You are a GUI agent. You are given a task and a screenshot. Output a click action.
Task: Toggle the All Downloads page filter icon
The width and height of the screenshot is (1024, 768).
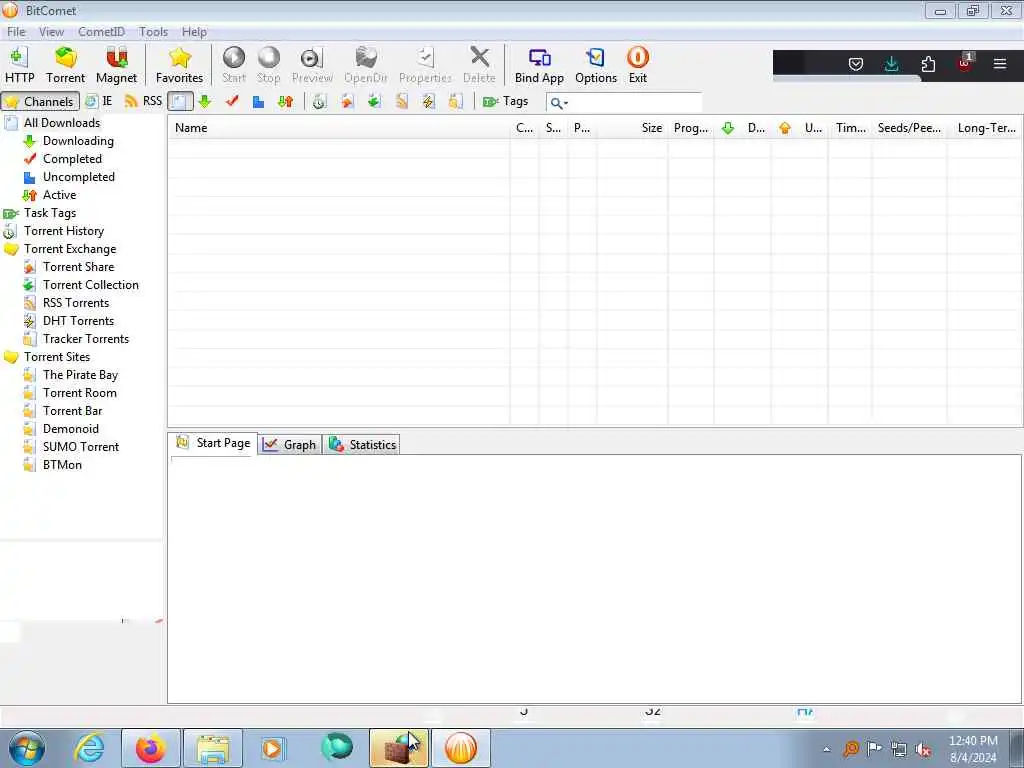[x=180, y=101]
